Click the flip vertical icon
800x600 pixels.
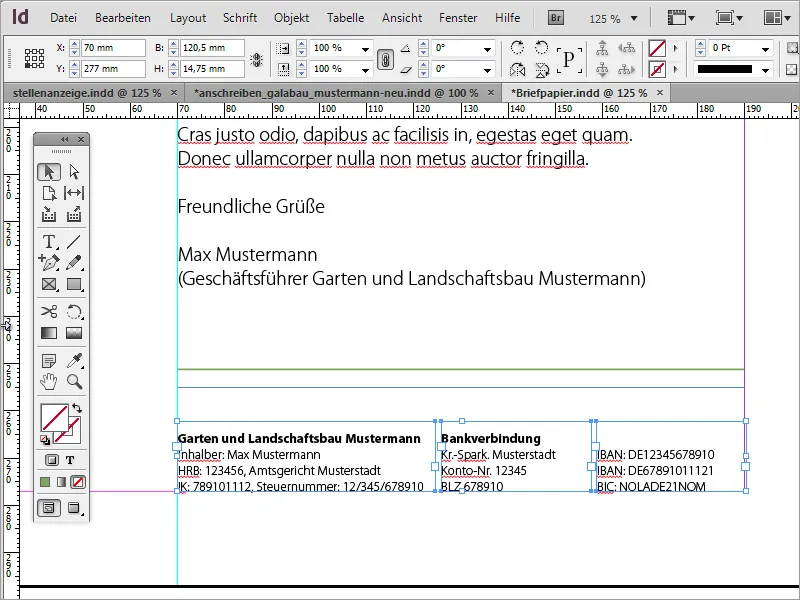click(541, 69)
